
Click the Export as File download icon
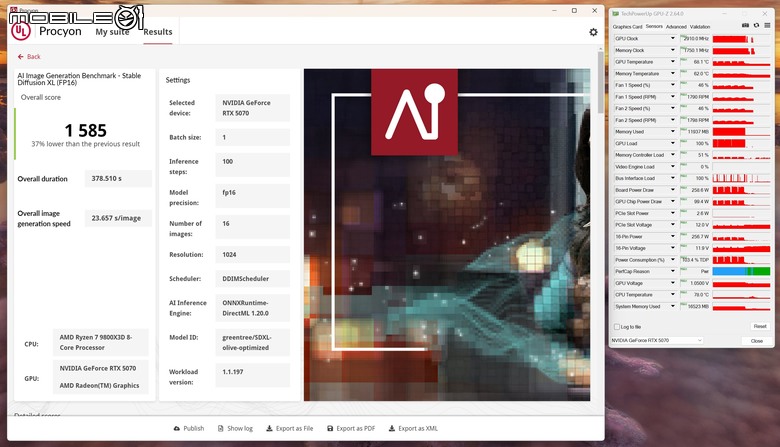[269, 428]
